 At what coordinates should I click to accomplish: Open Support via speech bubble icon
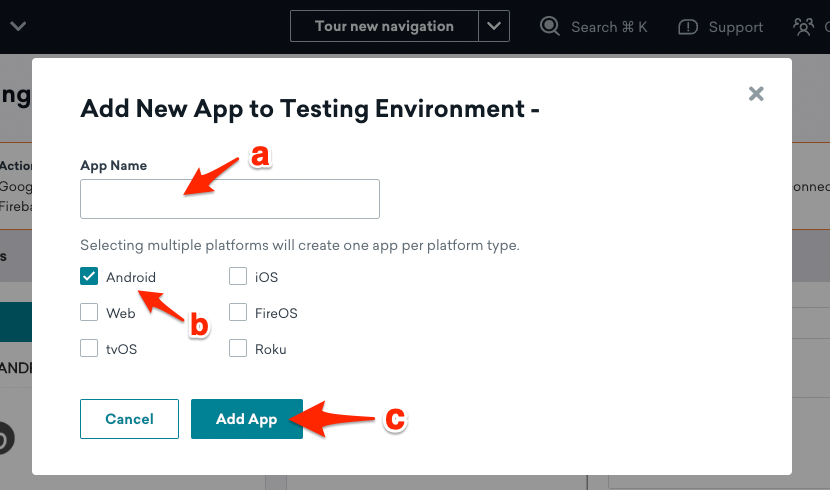click(x=688, y=27)
